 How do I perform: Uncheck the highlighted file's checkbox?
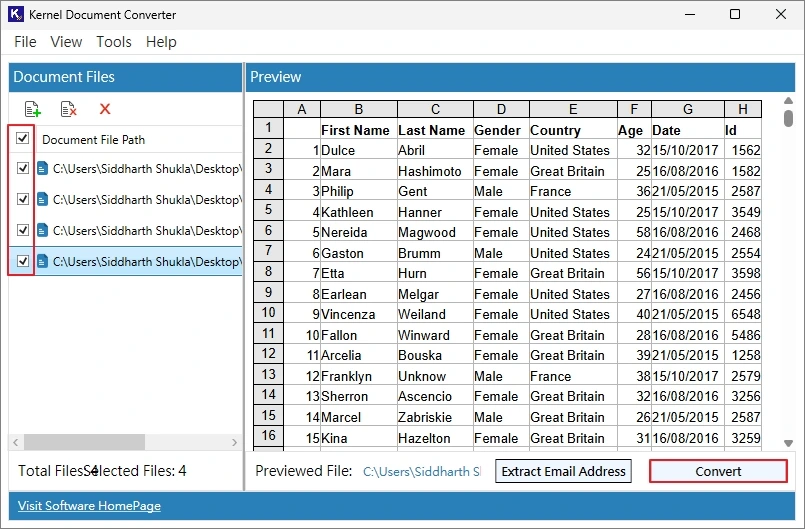(x=23, y=261)
